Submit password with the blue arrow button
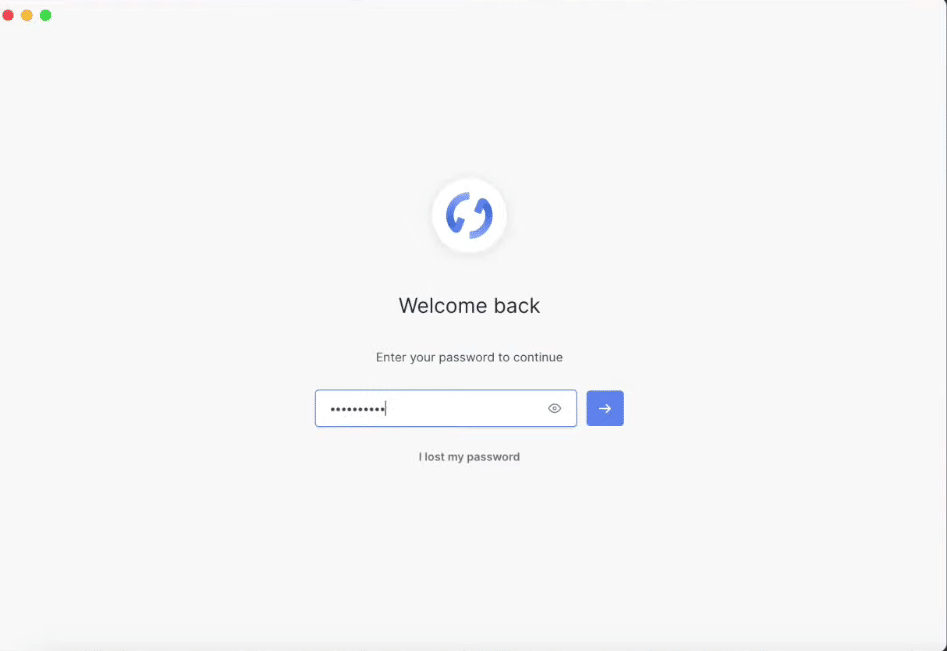The height and width of the screenshot is (651, 947). pos(605,408)
